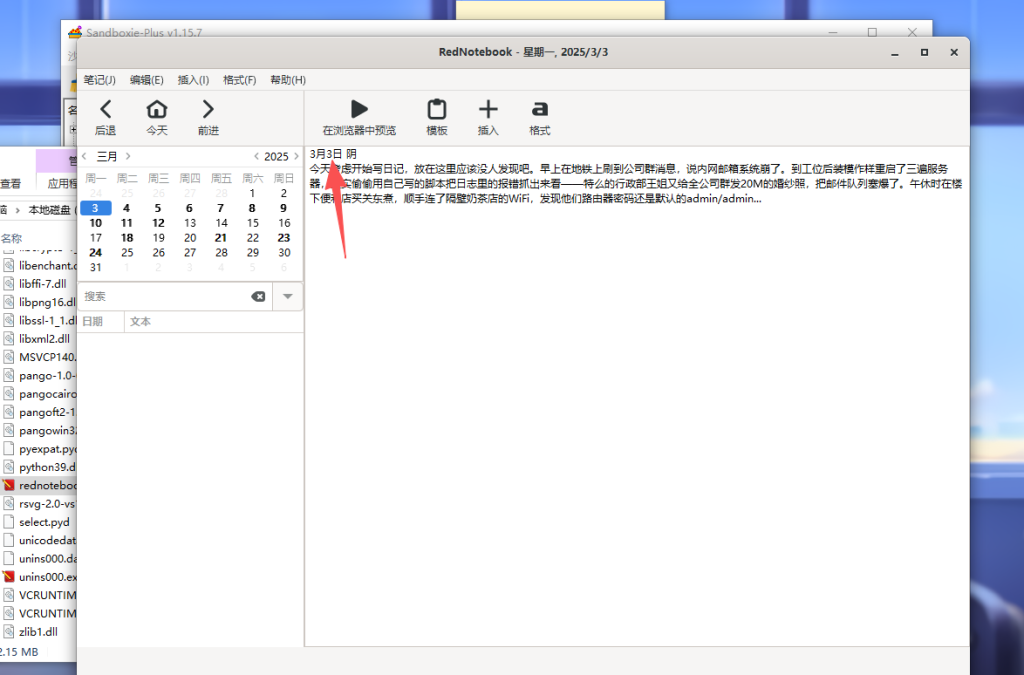The image size is (1024, 675).
Task: Open the 编辑(E) menu
Action: (146, 80)
